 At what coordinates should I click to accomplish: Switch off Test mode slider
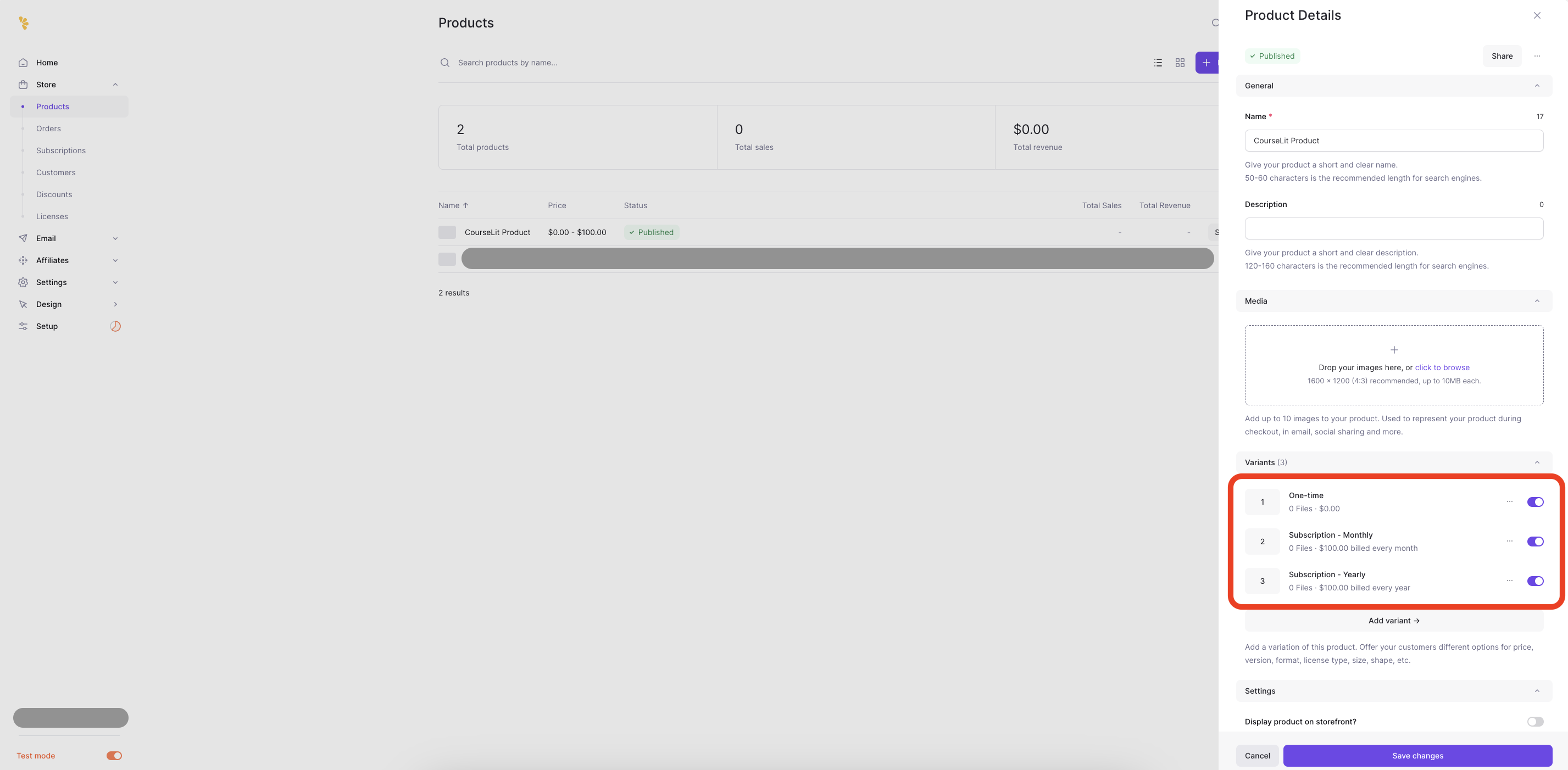pos(114,755)
